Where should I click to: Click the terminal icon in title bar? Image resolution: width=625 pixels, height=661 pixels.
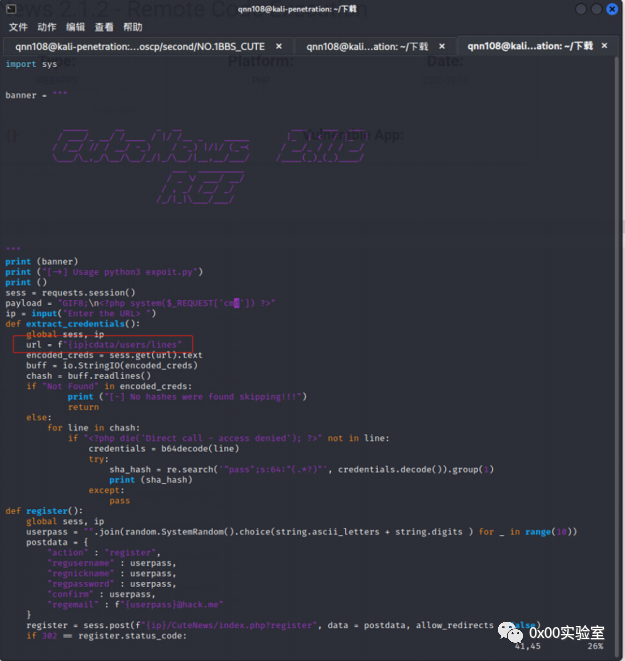pyautogui.click(x=11, y=8)
